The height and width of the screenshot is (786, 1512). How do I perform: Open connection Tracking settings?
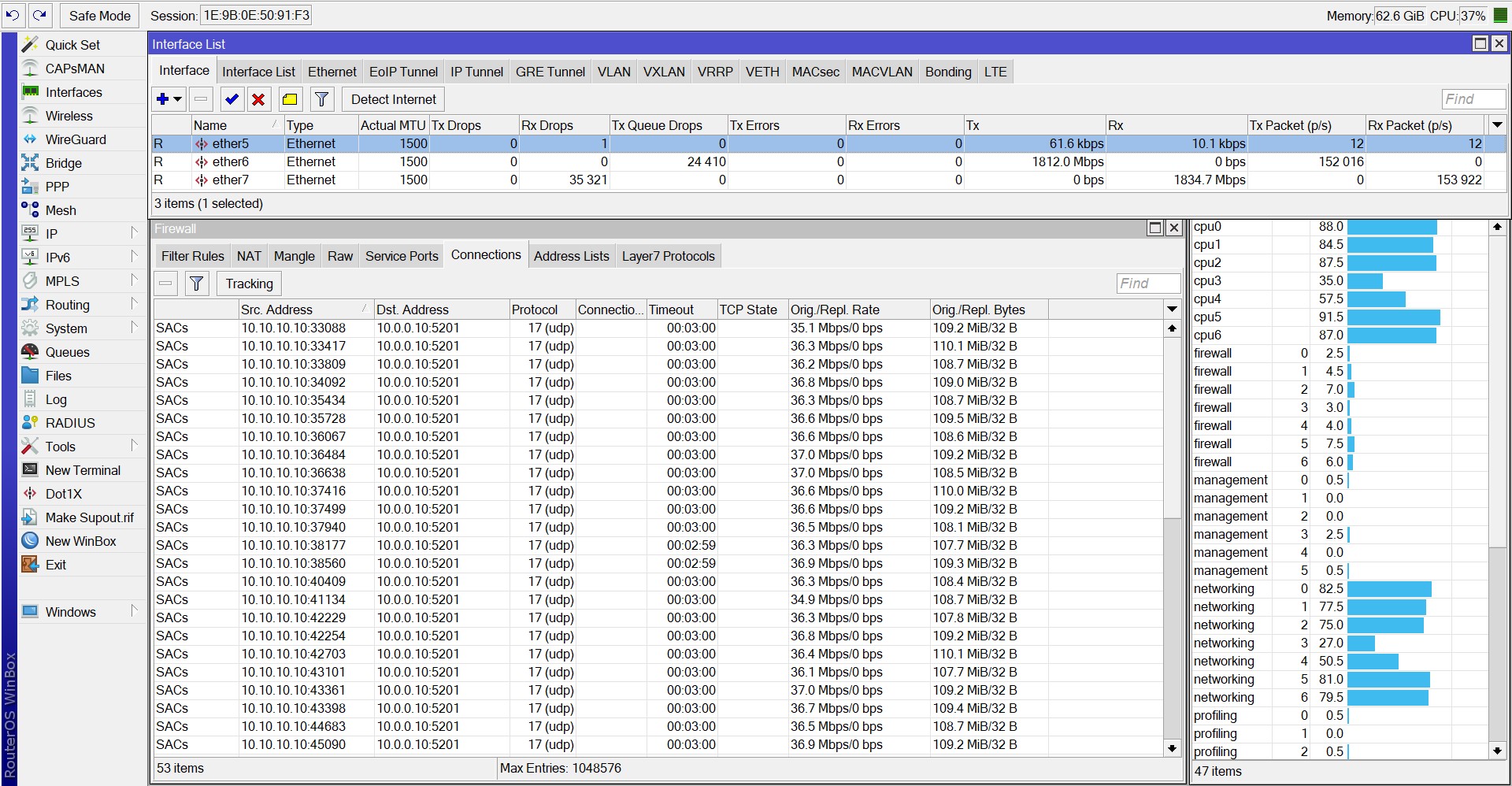coord(248,284)
